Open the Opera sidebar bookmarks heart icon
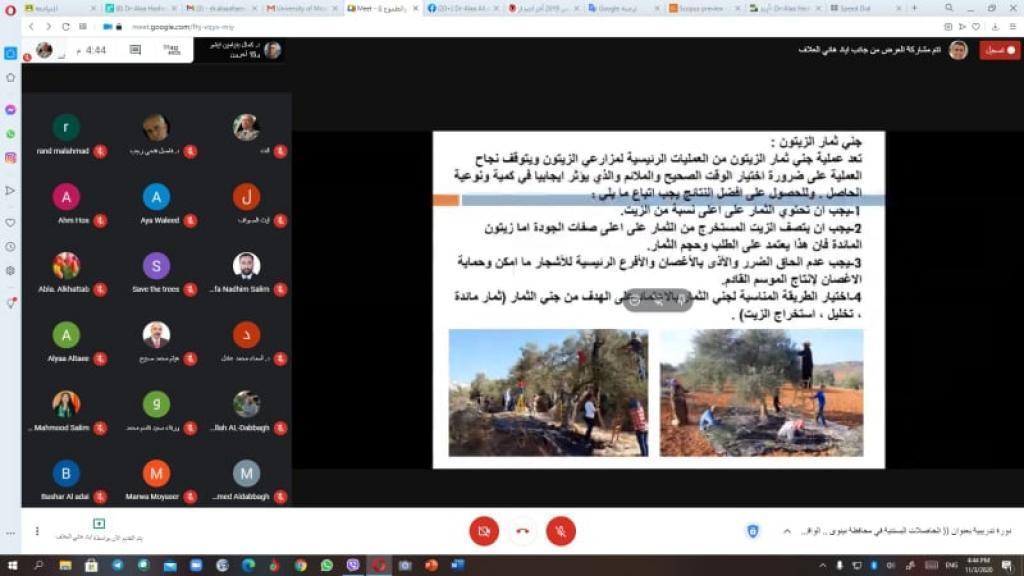This screenshot has height=576, width=1024. click(x=10, y=222)
